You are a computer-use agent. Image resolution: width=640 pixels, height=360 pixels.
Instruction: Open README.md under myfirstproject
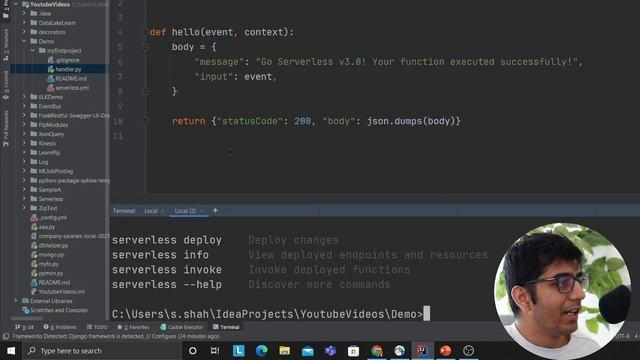(71, 78)
